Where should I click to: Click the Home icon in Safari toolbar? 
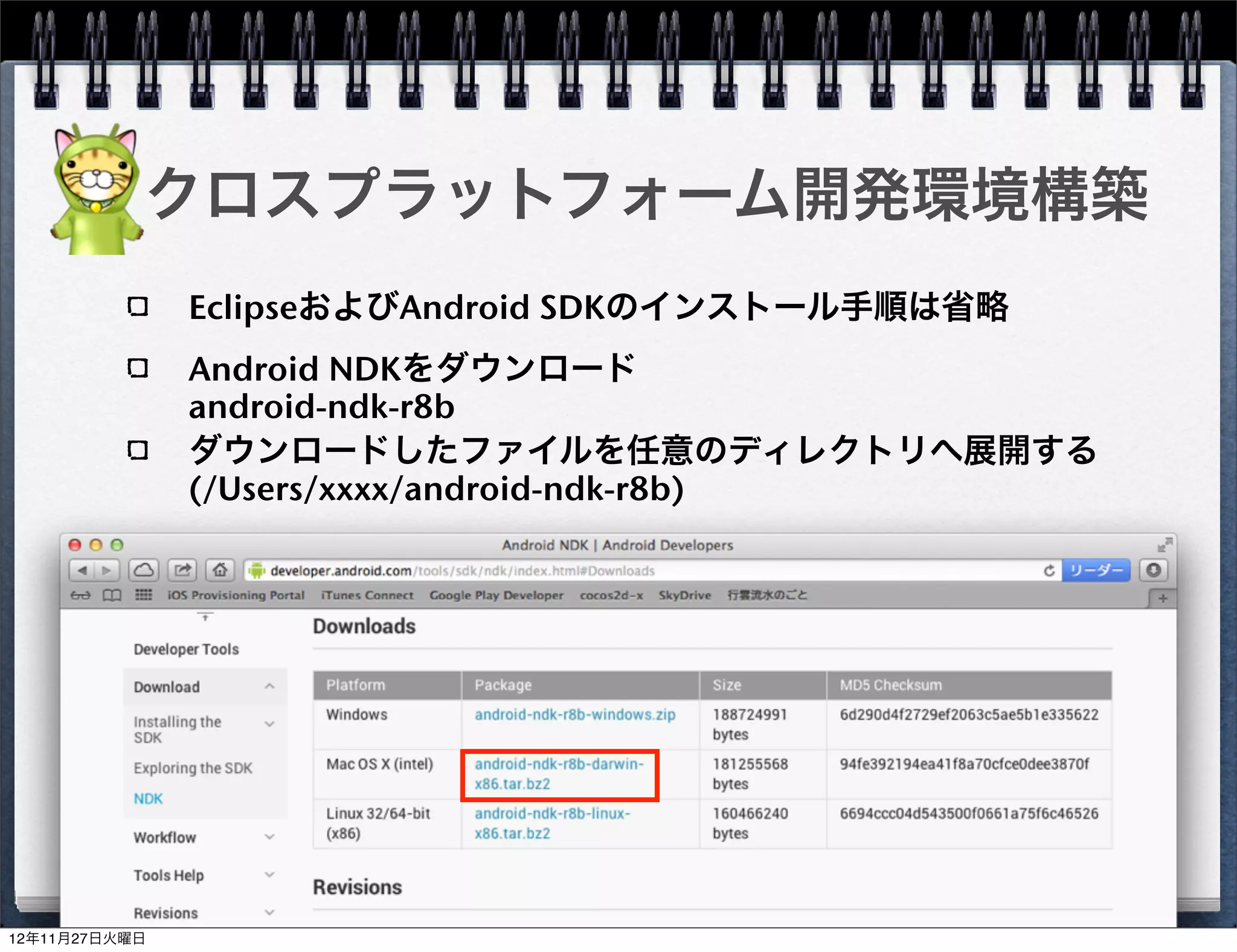tap(220, 570)
